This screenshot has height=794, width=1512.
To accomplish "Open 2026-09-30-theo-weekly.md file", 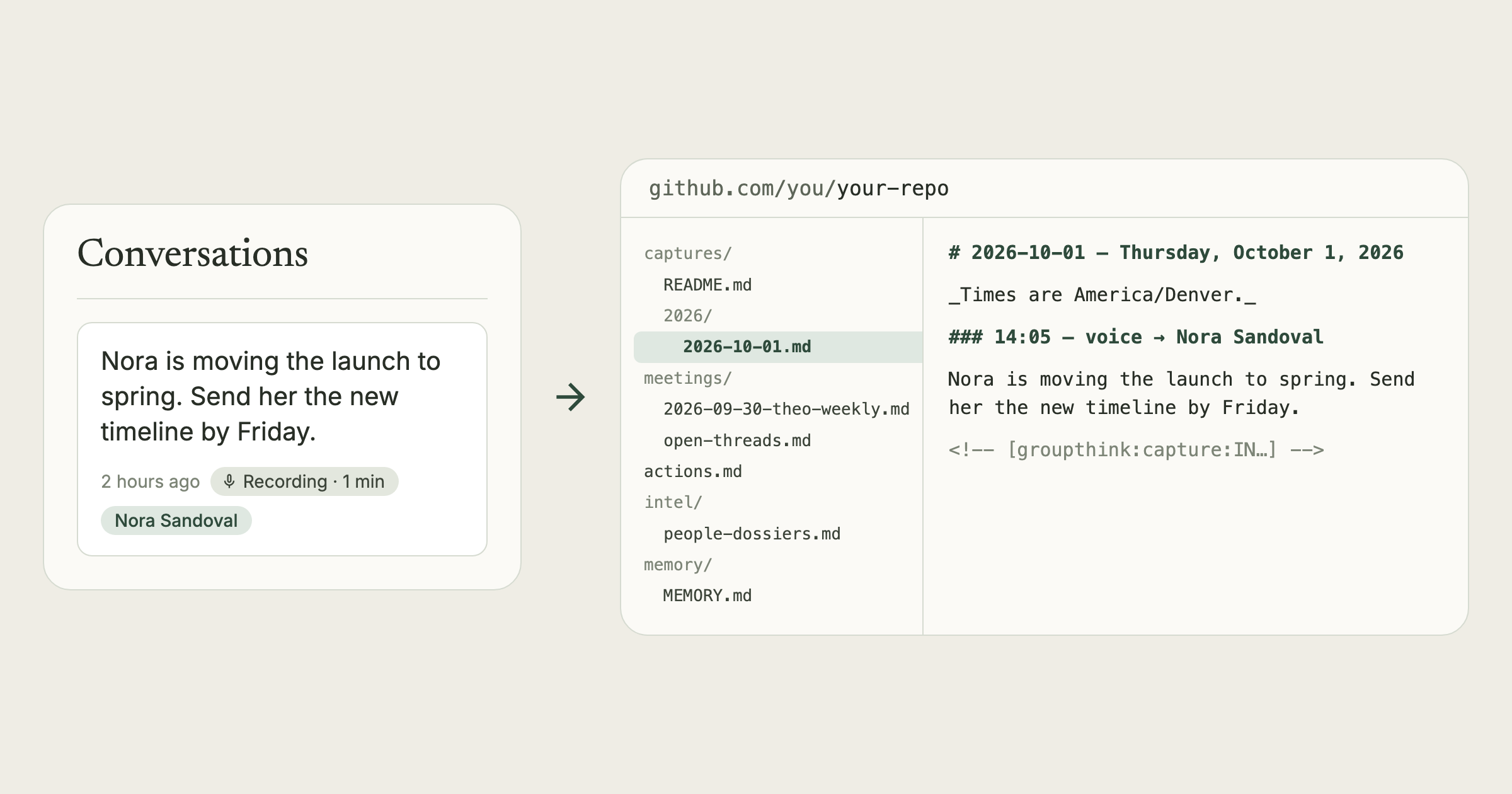I will coord(786,409).
